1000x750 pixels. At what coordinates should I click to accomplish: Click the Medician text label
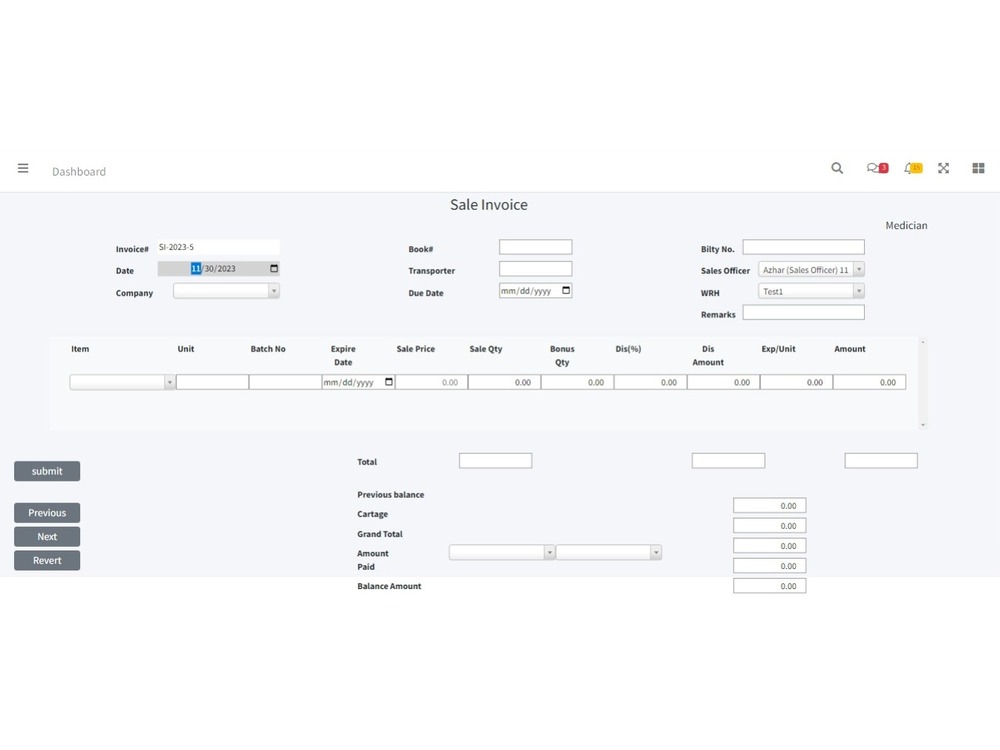[x=906, y=225]
